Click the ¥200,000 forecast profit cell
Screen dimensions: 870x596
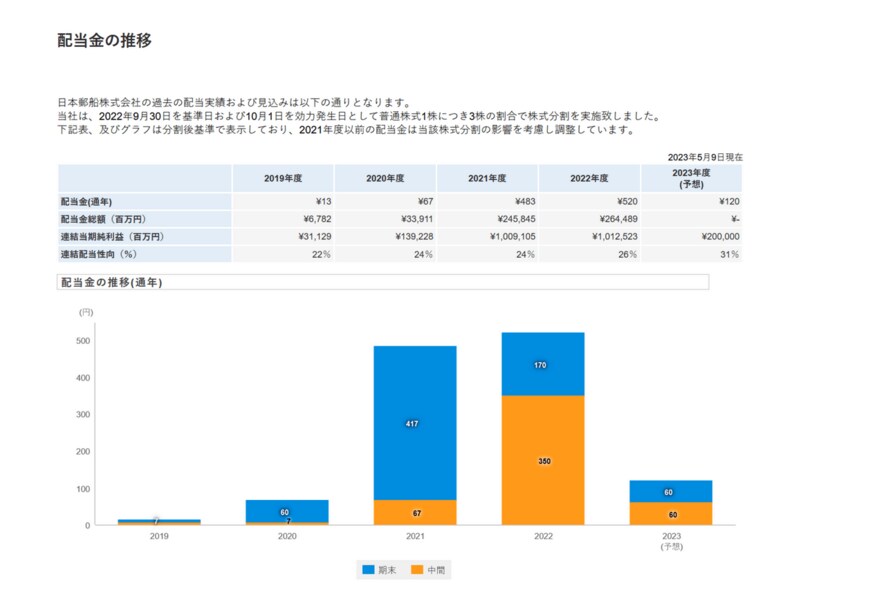point(722,237)
